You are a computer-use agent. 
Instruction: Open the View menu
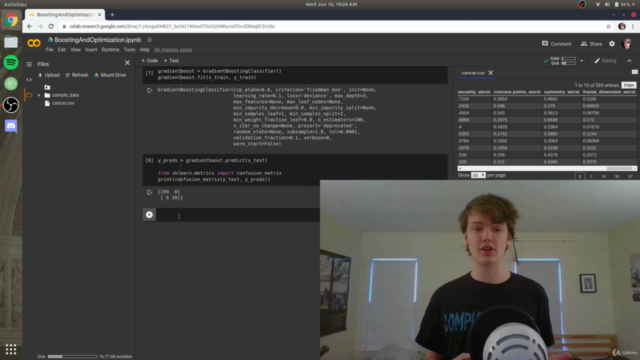coord(76,50)
